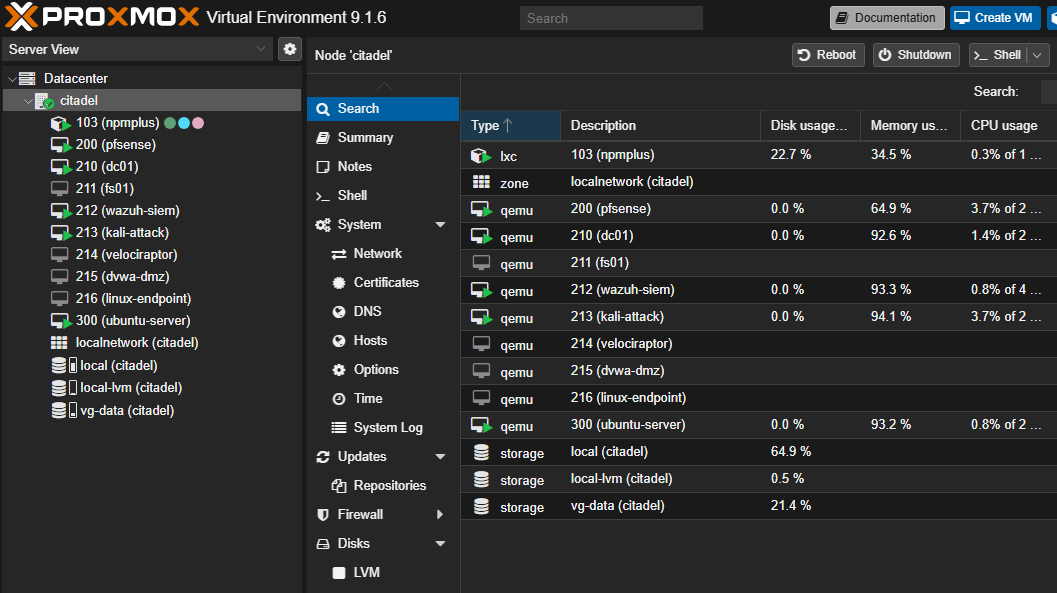Open the DNS configuration for node citadel

coord(367,311)
